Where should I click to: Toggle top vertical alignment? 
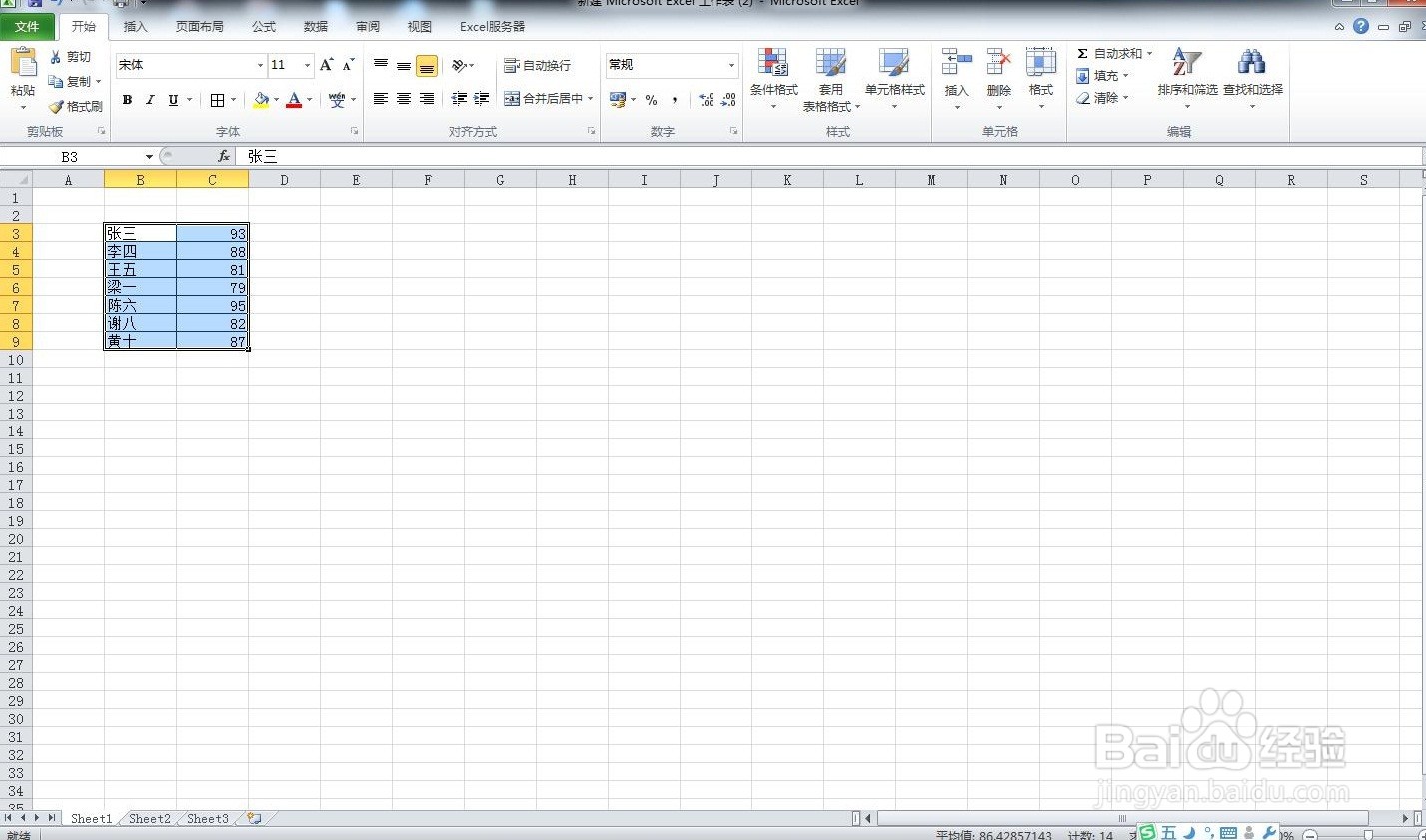pos(381,66)
